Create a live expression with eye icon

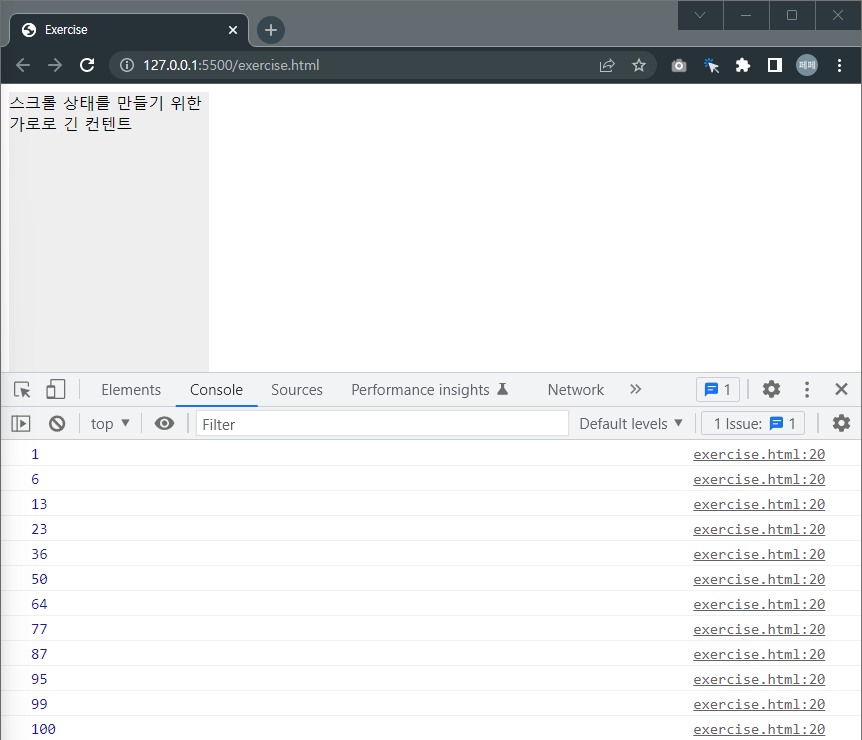click(164, 423)
